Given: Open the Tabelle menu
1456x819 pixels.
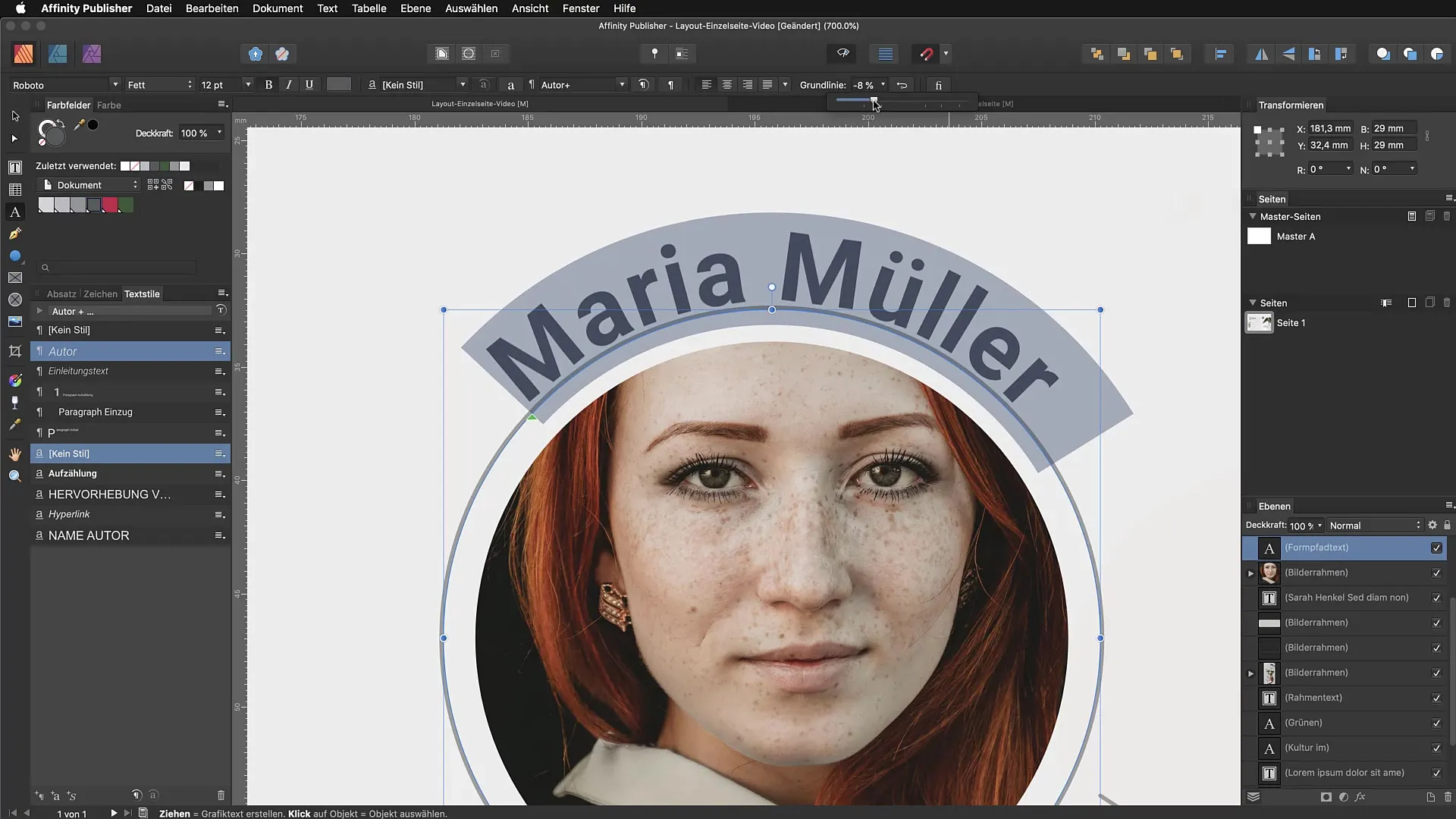Looking at the screenshot, I should (x=369, y=8).
